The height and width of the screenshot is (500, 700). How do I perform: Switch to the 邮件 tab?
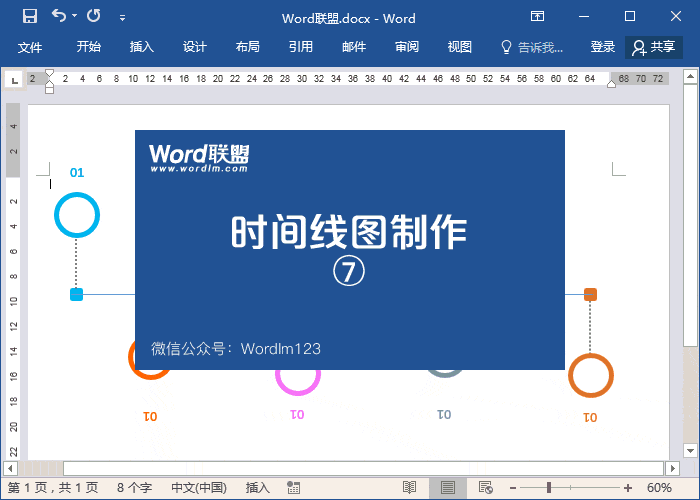click(x=354, y=46)
